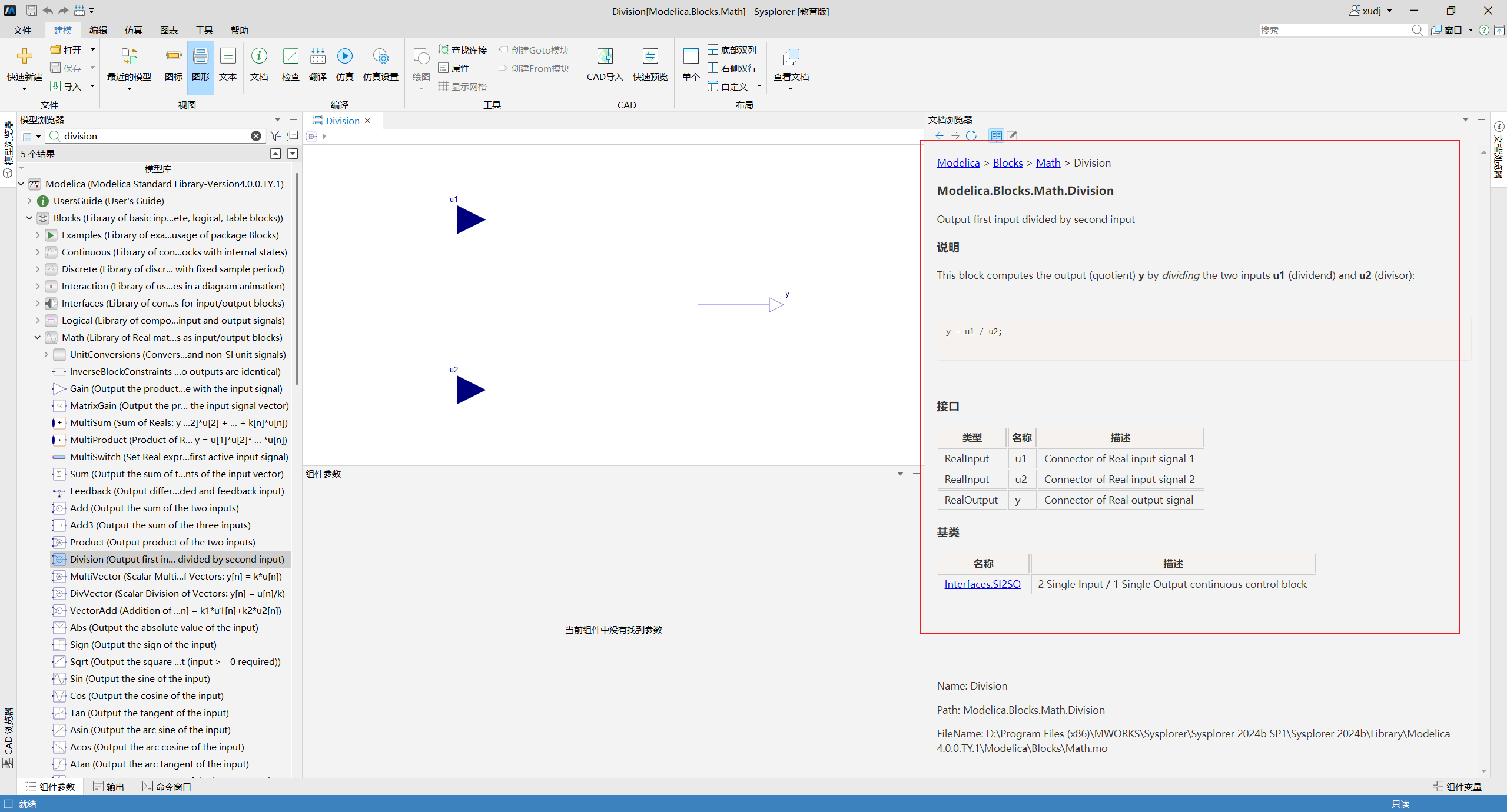Click the u1 input connector triangle
This screenshot has height=812, width=1507.
click(x=470, y=220)
